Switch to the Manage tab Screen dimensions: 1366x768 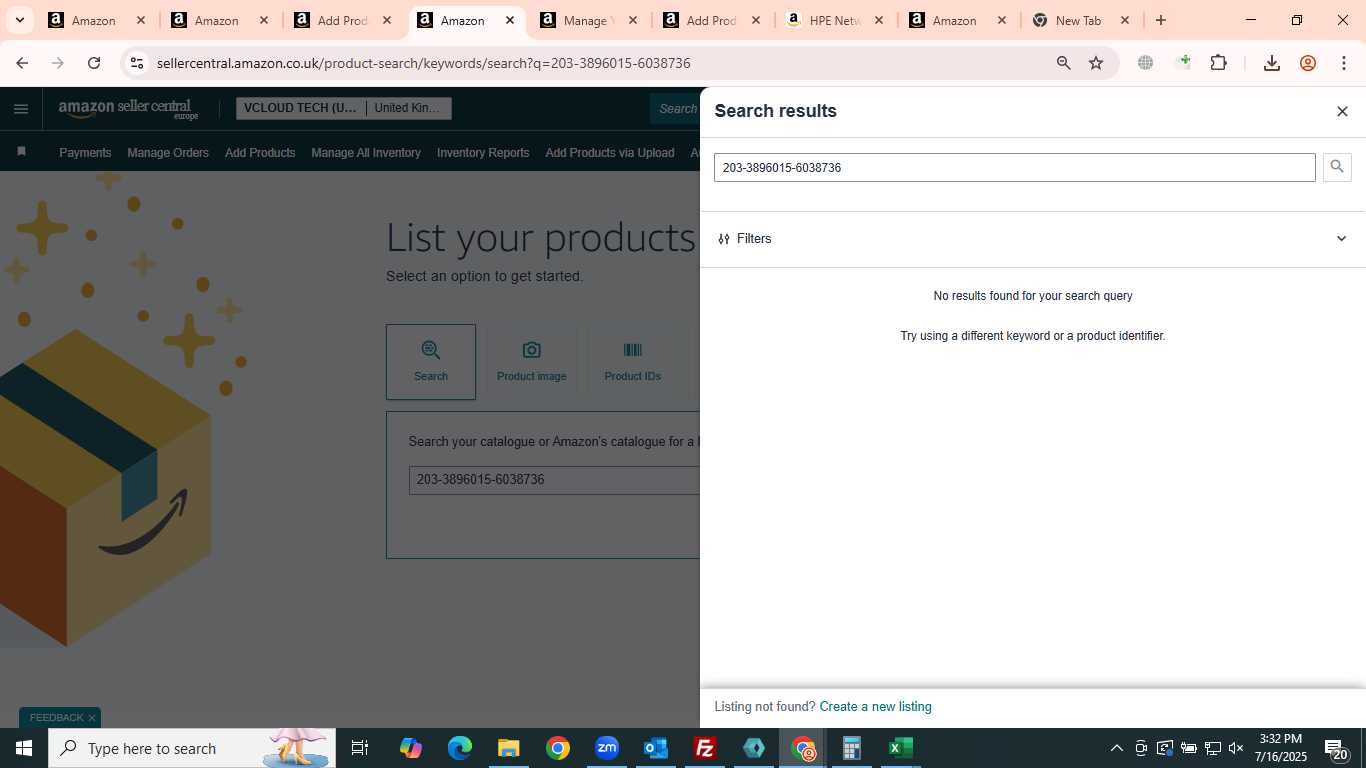tap(587, 20)
